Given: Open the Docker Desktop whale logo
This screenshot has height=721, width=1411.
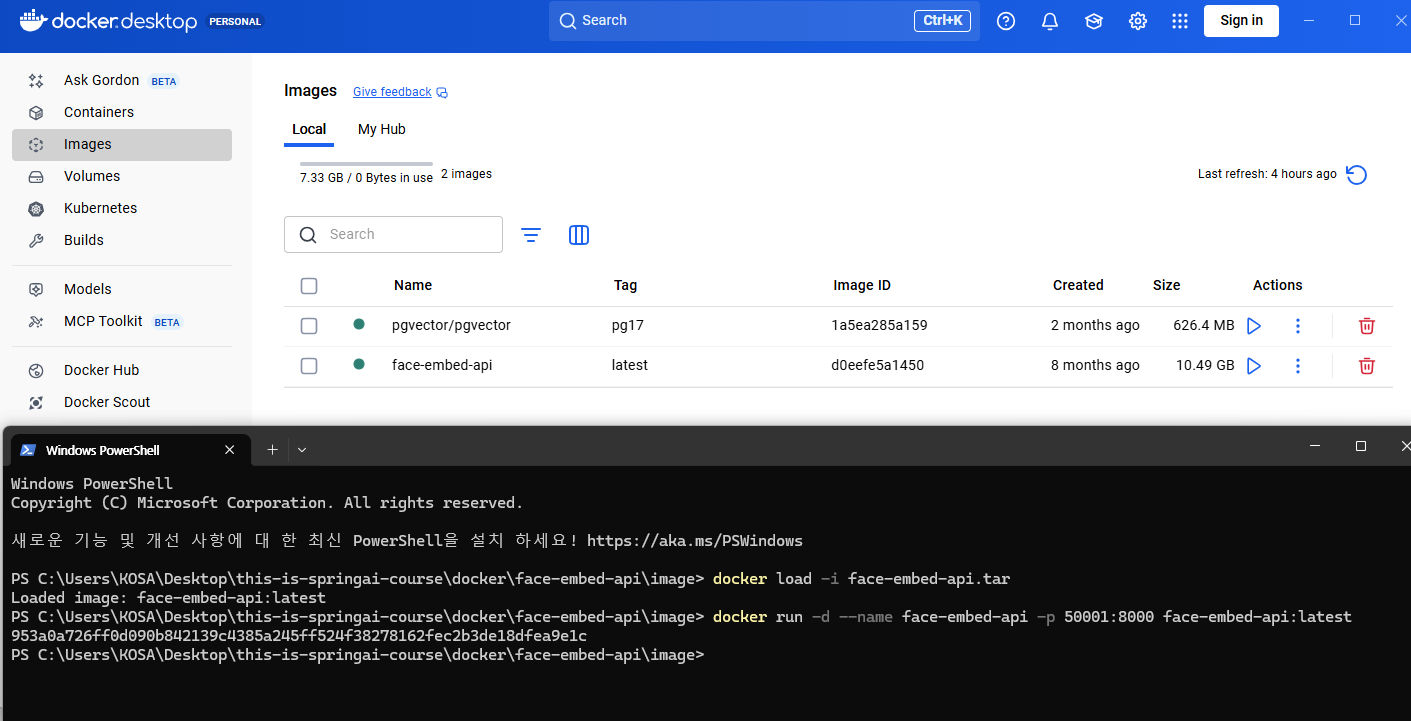Looking at the screenshot, I should pos(31,20).
